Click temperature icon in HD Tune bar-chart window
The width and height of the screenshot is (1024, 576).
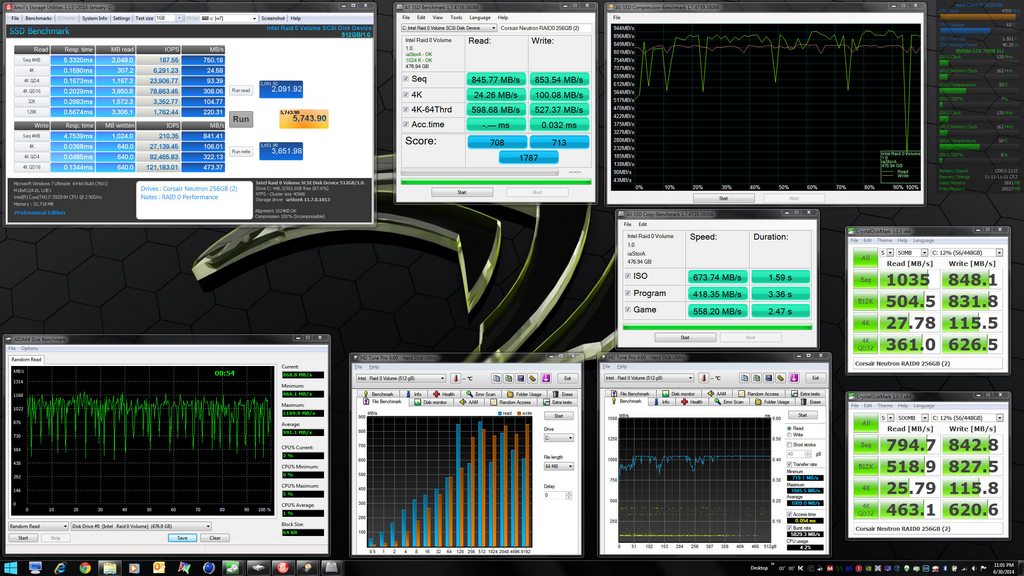pyautogui.click(x=456, y=378)
